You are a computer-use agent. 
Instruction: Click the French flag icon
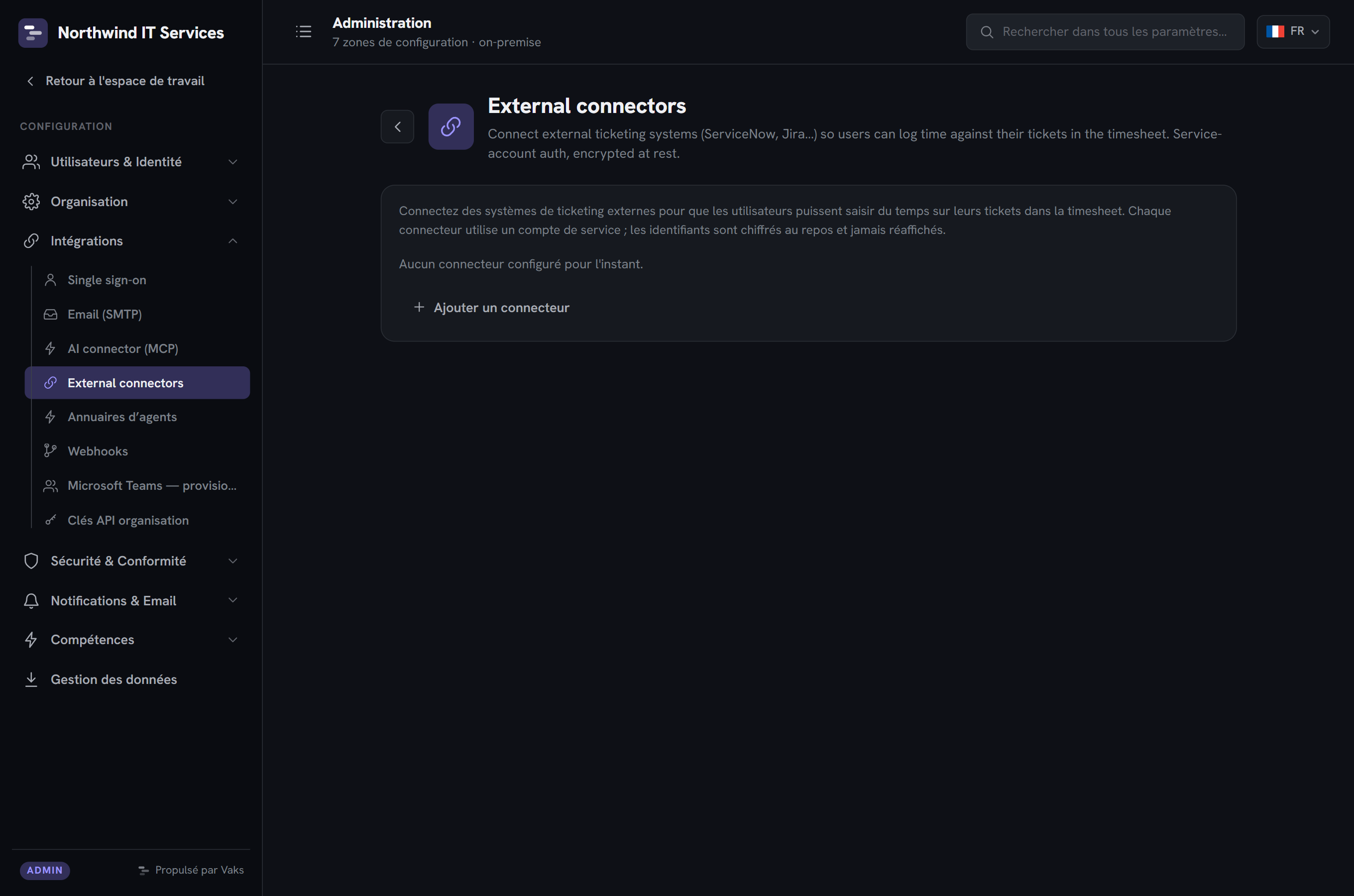[1275, 31]
